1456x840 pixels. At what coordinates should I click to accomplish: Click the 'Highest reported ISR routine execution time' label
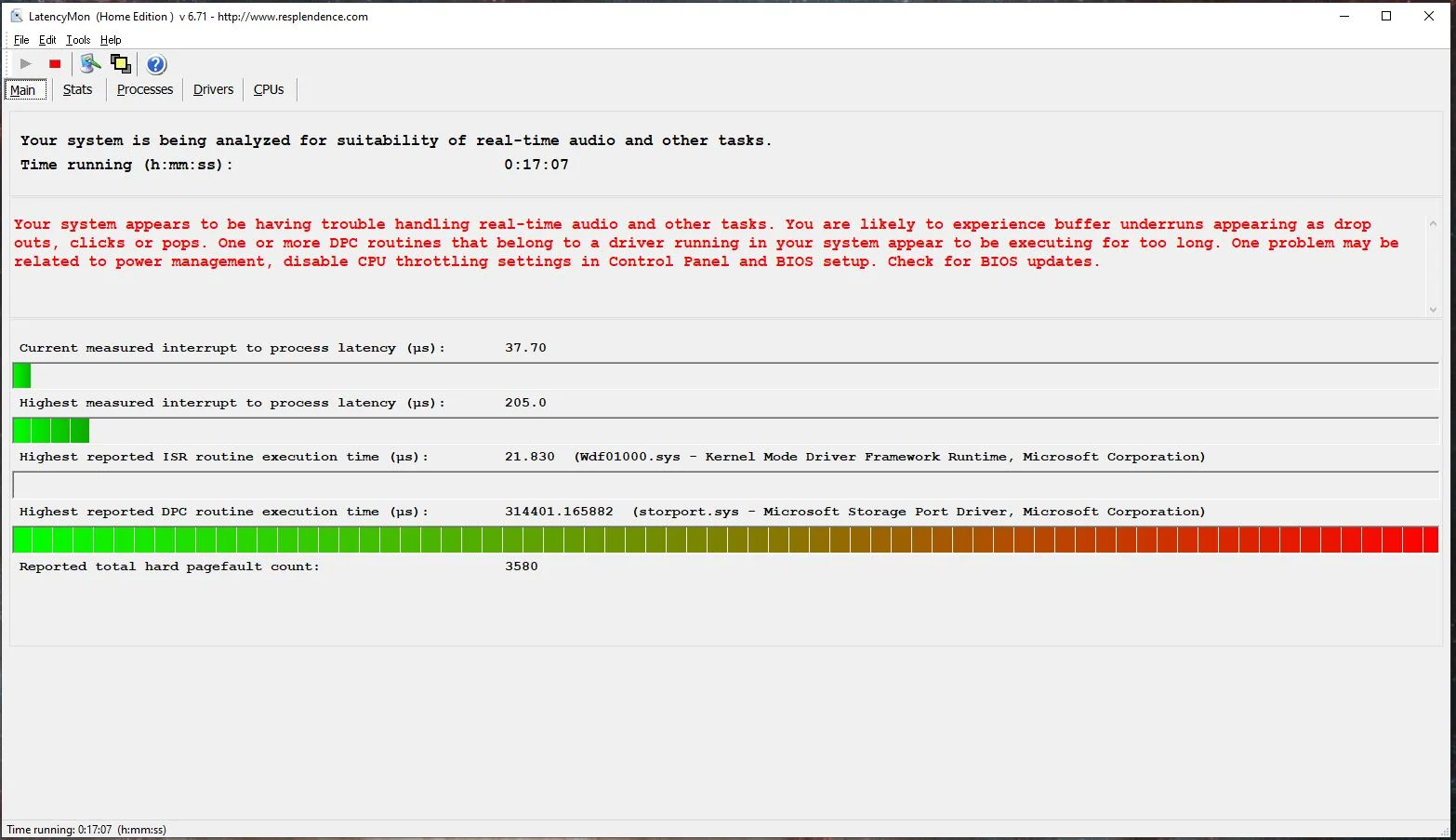(224, 457)
